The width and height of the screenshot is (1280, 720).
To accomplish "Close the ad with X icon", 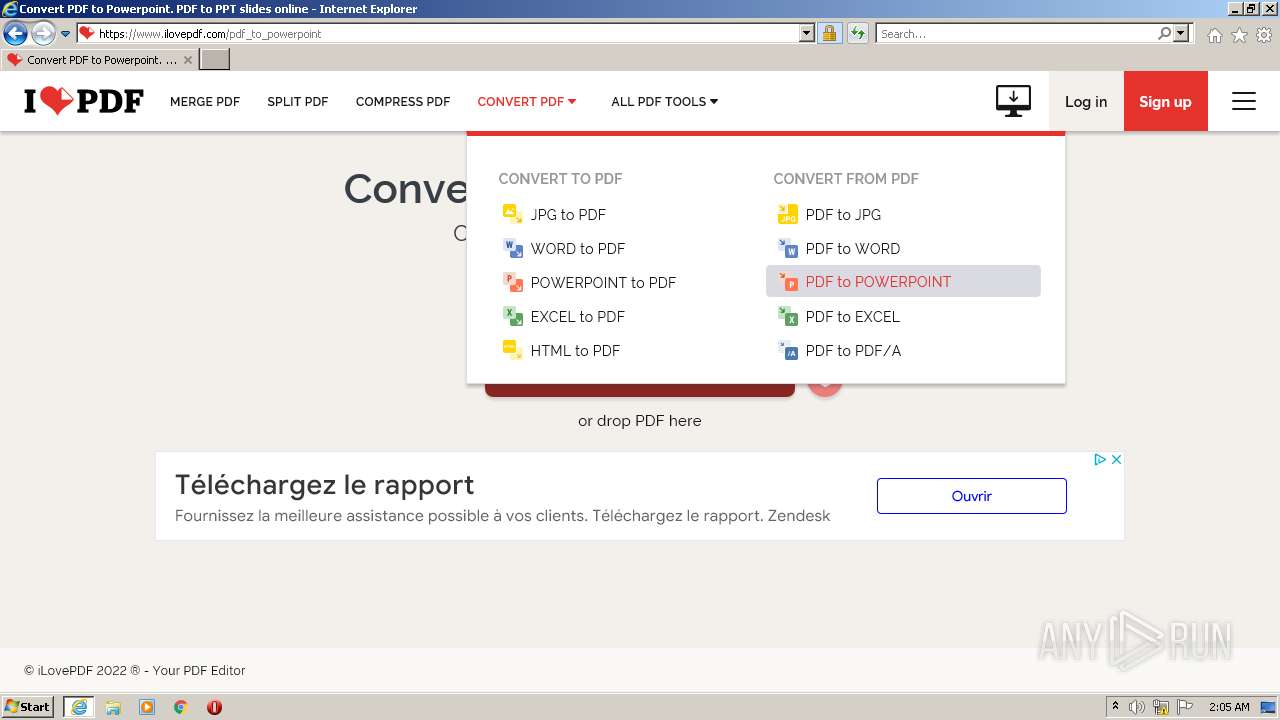I will 1116,459.
